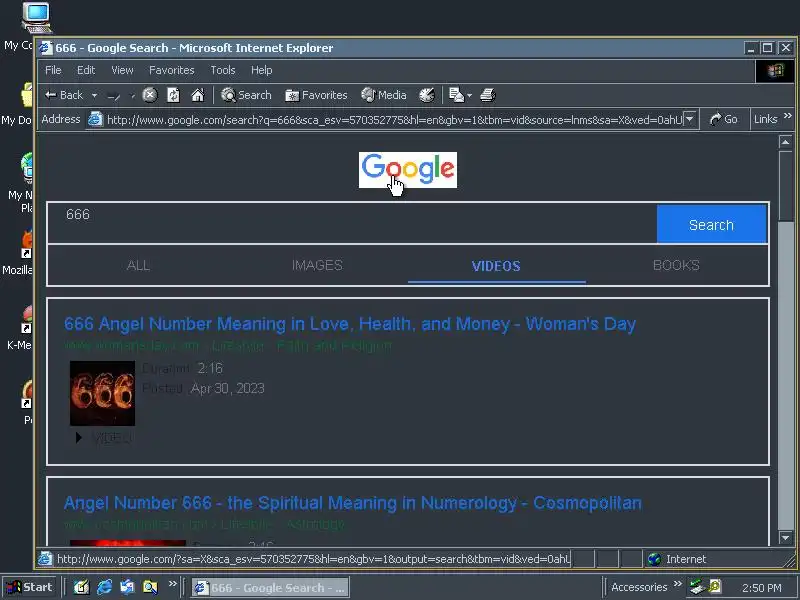
Task: Click the womansday.com green URL breadcrumb
Action: (228, 346)
